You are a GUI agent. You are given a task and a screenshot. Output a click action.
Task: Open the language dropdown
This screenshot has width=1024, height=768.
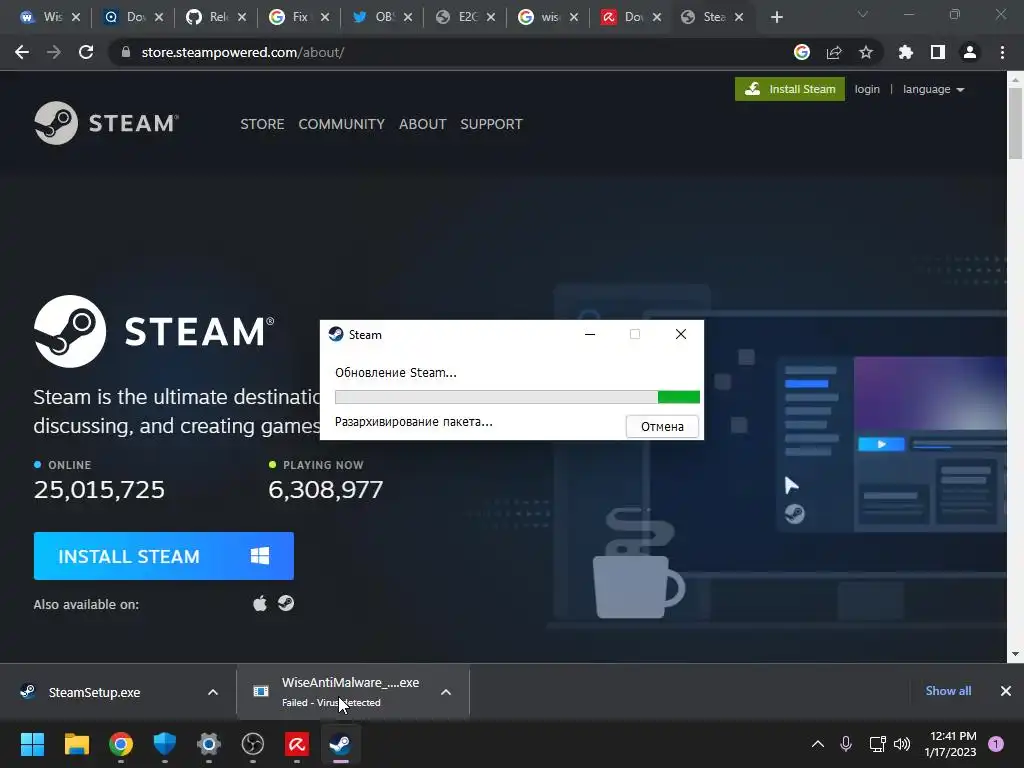pos(933,89)
